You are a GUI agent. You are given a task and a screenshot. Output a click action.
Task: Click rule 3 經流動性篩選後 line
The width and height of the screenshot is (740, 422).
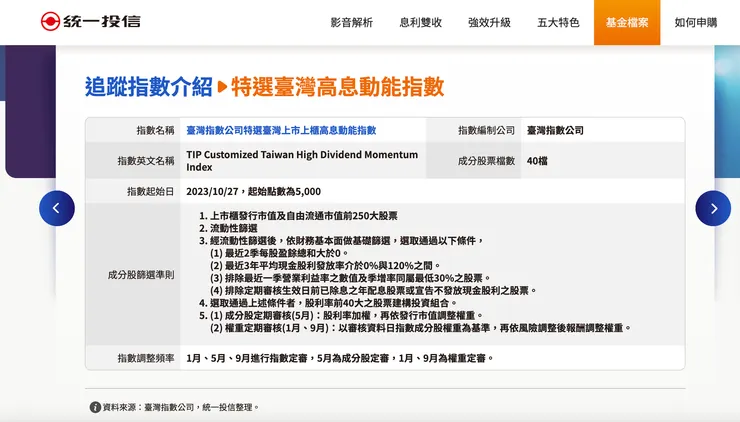tap(342, 241)
